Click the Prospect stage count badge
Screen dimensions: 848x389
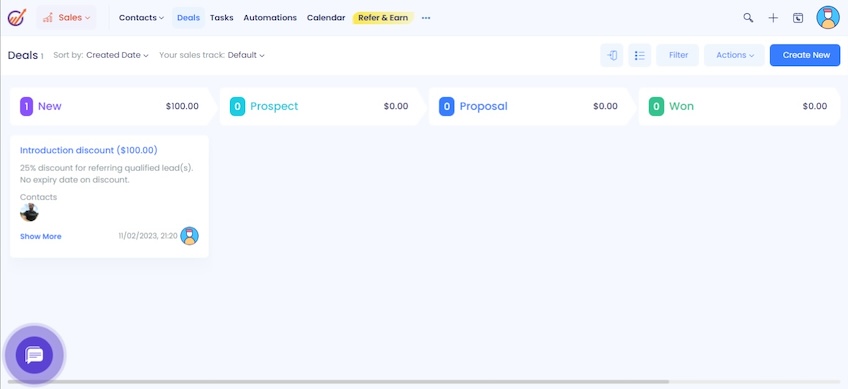coord(237,106)
